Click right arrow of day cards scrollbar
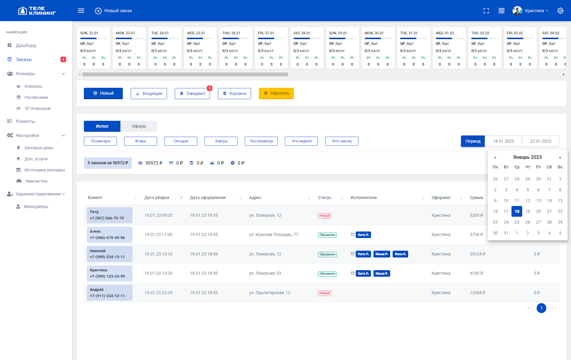This screenshot has height=360, width=571. 563,74
